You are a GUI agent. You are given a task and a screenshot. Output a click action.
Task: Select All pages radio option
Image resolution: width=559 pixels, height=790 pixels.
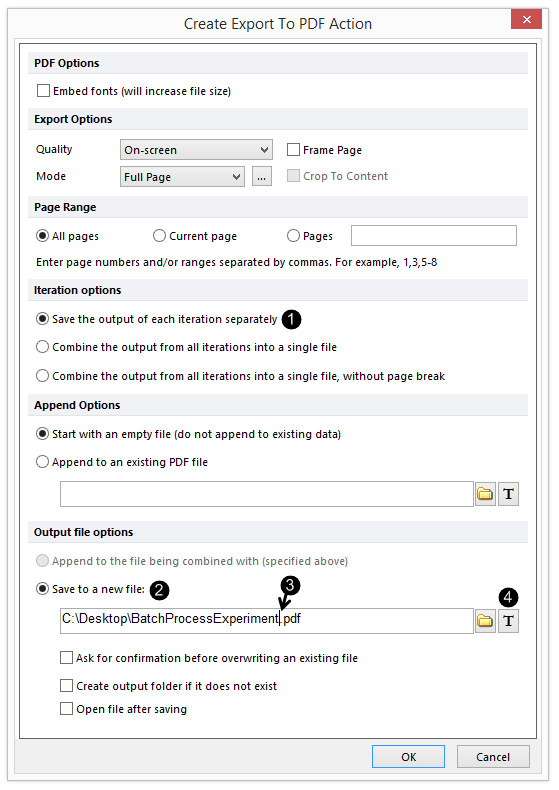(x=42, y=236)
